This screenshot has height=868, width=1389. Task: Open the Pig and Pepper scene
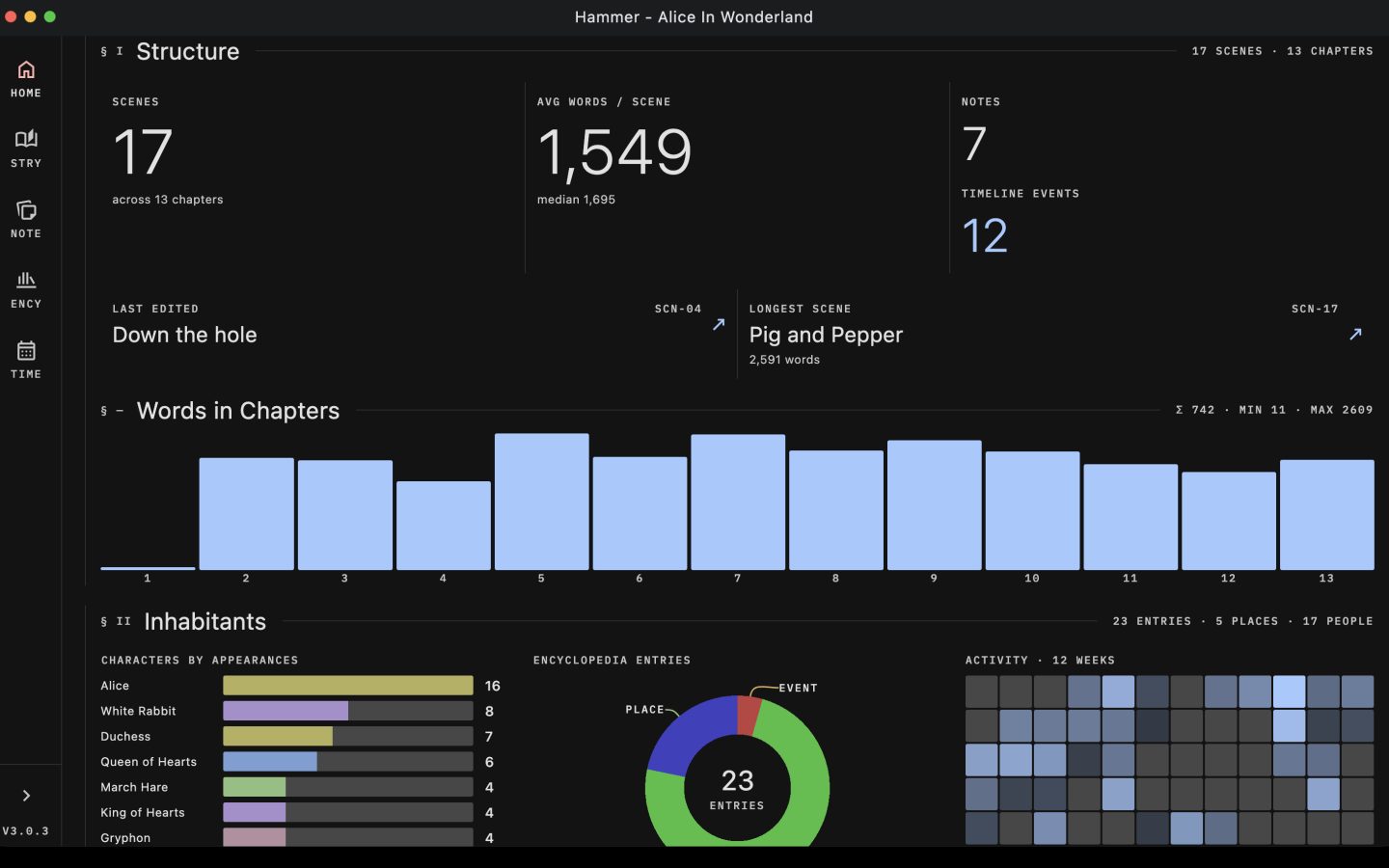click(826, 335)
